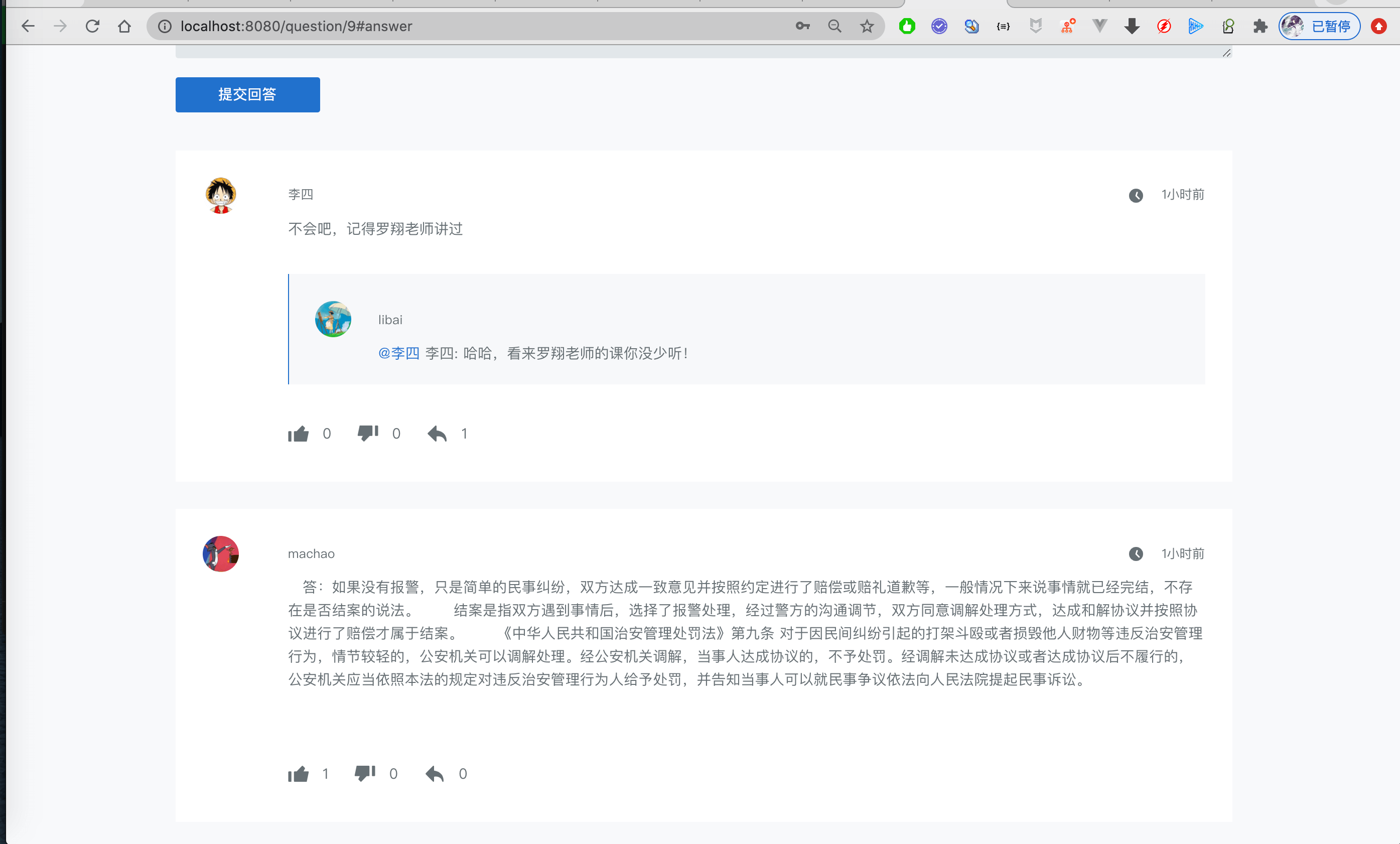Upvote machao's answer with thumbs-up
Viewport: 1400px width, 844px height.
pos(298,774)
